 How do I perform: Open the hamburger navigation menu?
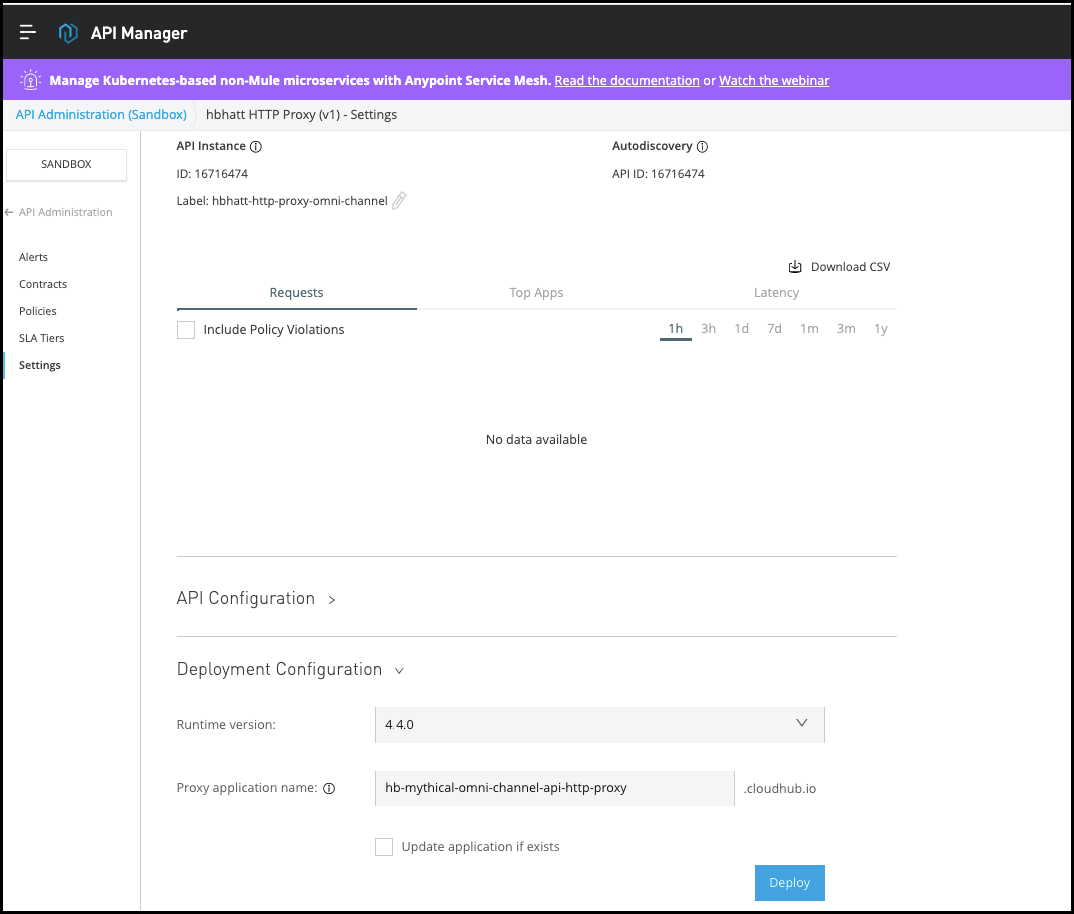click(27, 32)
